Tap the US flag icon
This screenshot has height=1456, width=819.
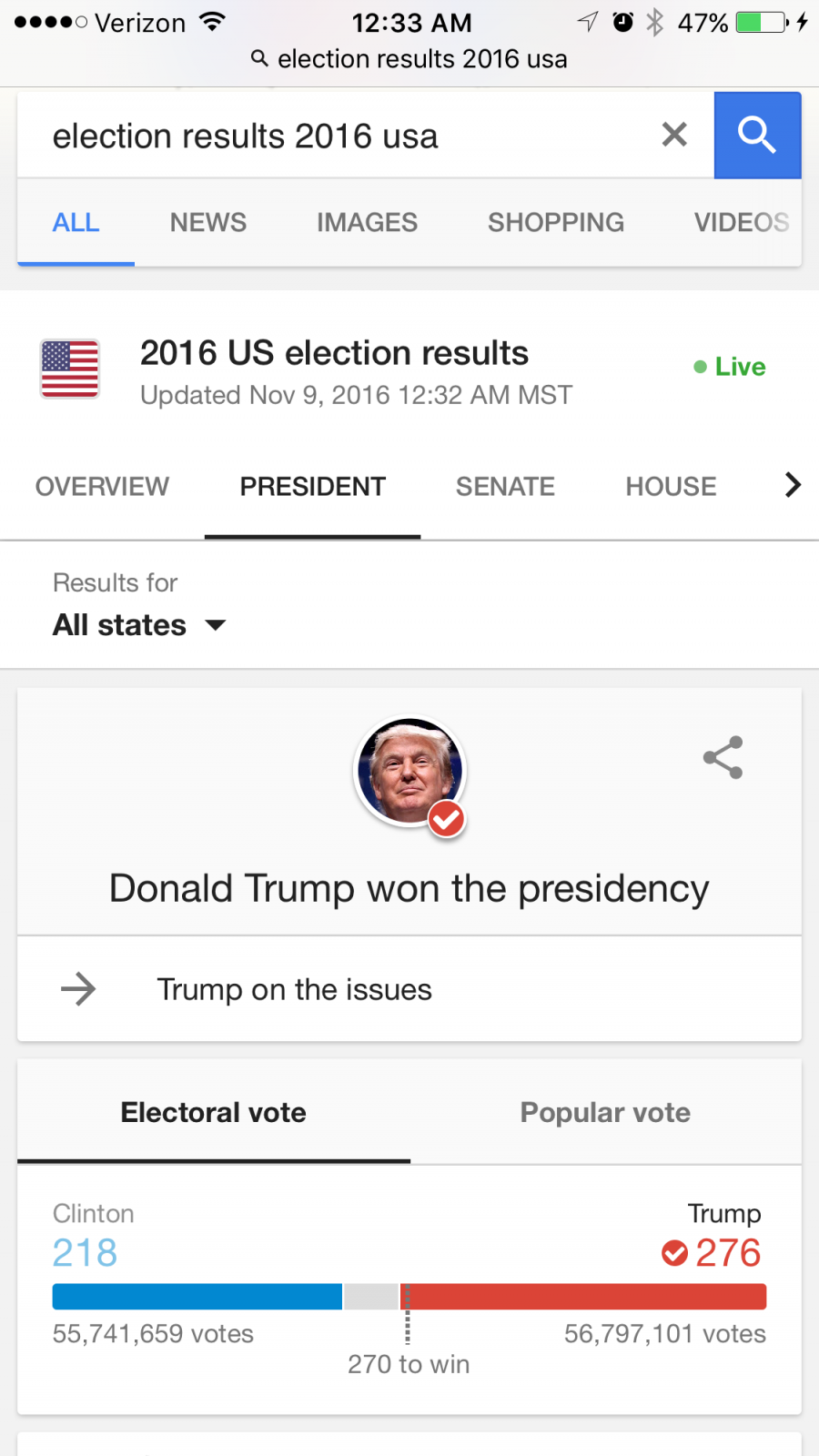70,369
